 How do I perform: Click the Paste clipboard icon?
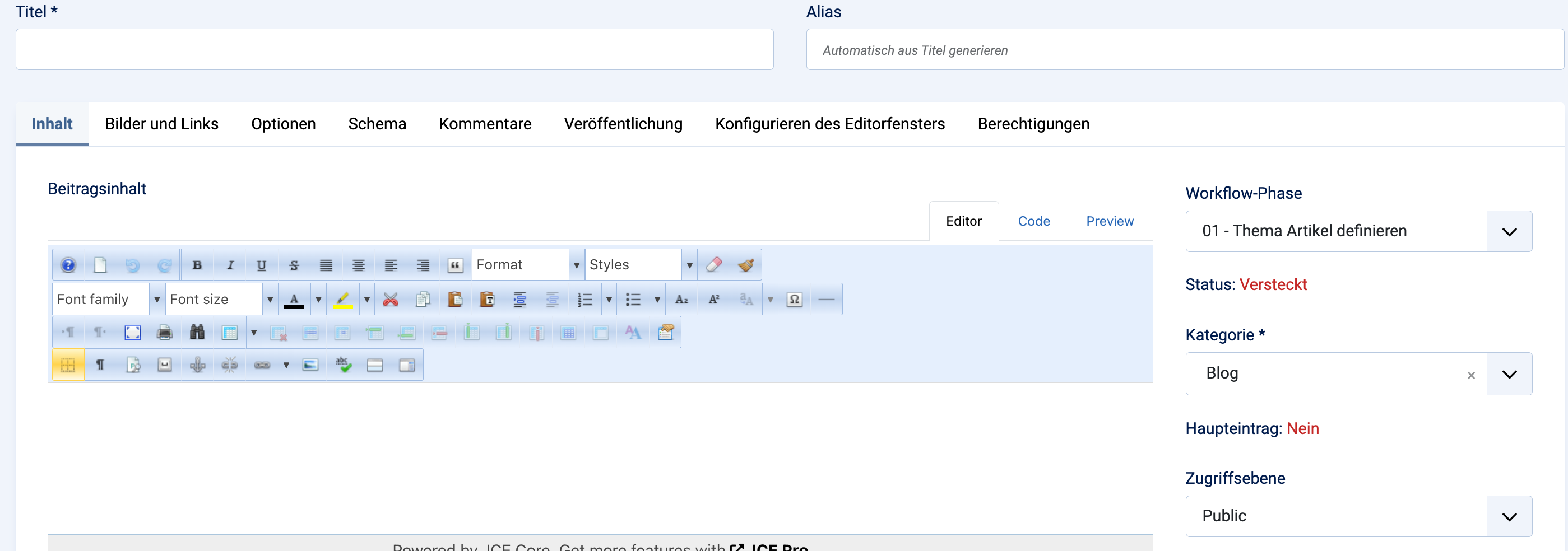tap(455, 299)
